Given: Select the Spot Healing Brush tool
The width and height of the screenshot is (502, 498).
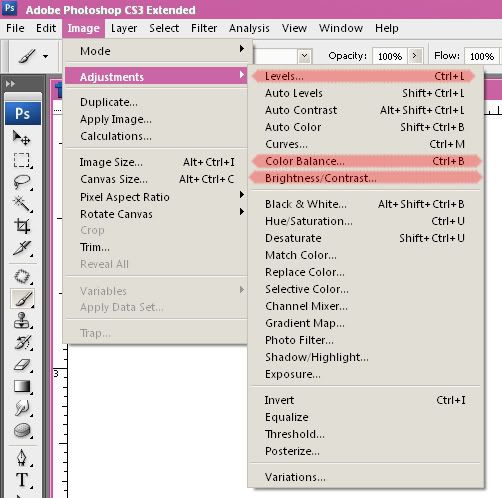Looking at the screenshot, I should (22, 277).
